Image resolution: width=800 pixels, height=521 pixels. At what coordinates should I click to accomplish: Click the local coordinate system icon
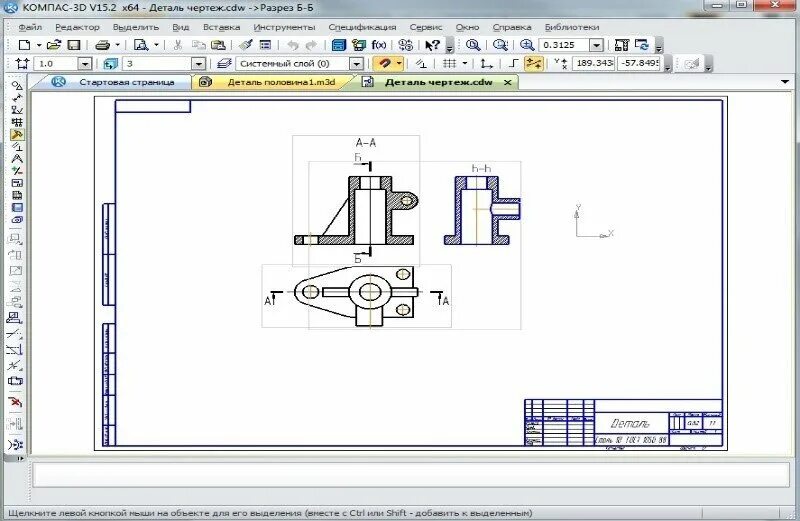tap(486, 63)
